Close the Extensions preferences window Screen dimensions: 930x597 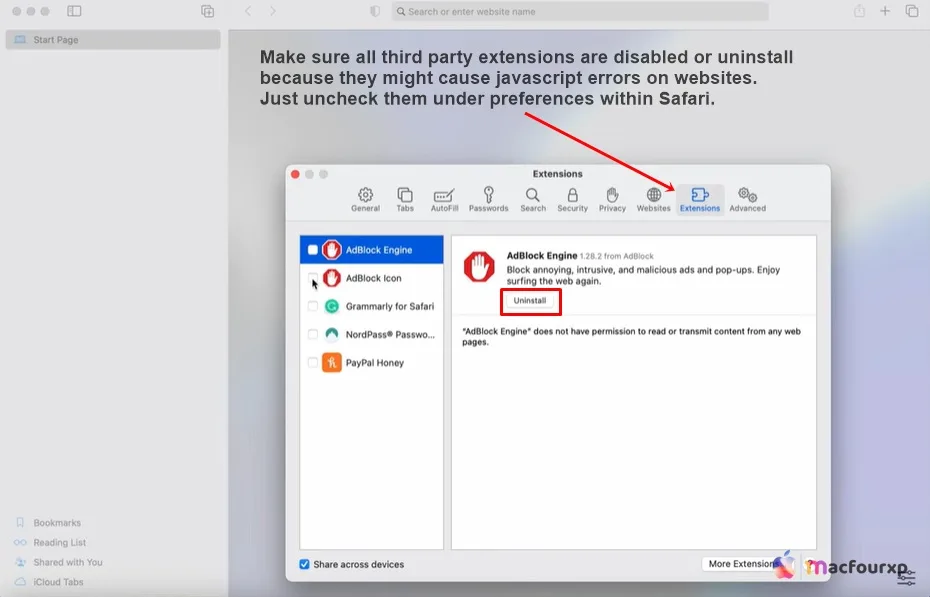(x=295, y=174)
